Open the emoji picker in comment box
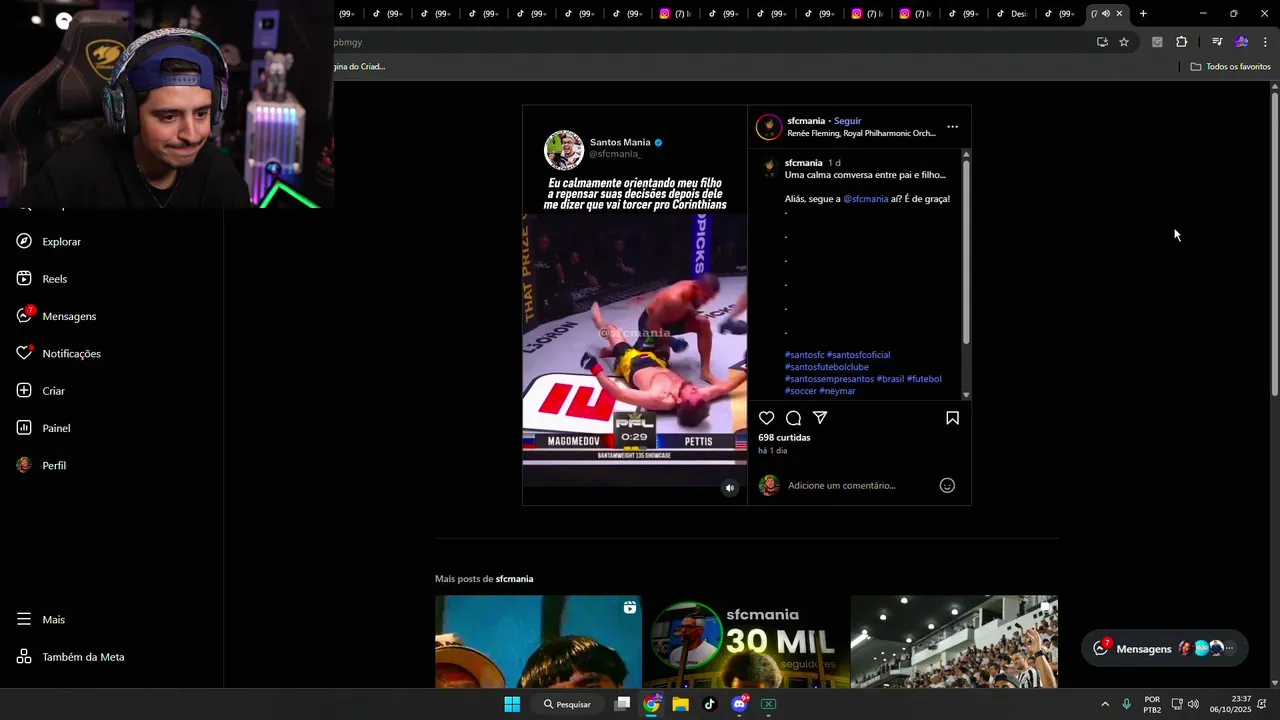 click(x=947, y=485)
